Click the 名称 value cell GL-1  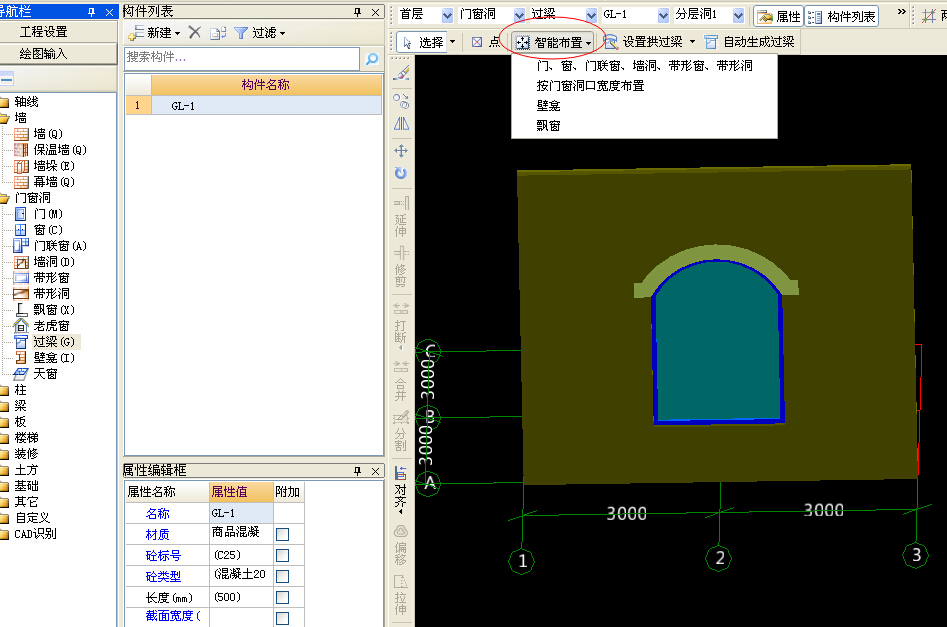[241, 513]
